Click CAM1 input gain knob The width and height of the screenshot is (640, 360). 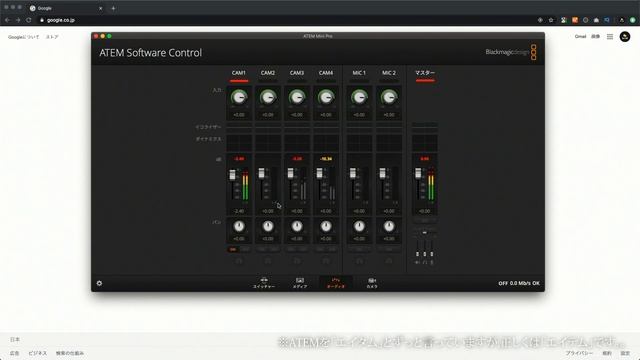tap(239, 98)
